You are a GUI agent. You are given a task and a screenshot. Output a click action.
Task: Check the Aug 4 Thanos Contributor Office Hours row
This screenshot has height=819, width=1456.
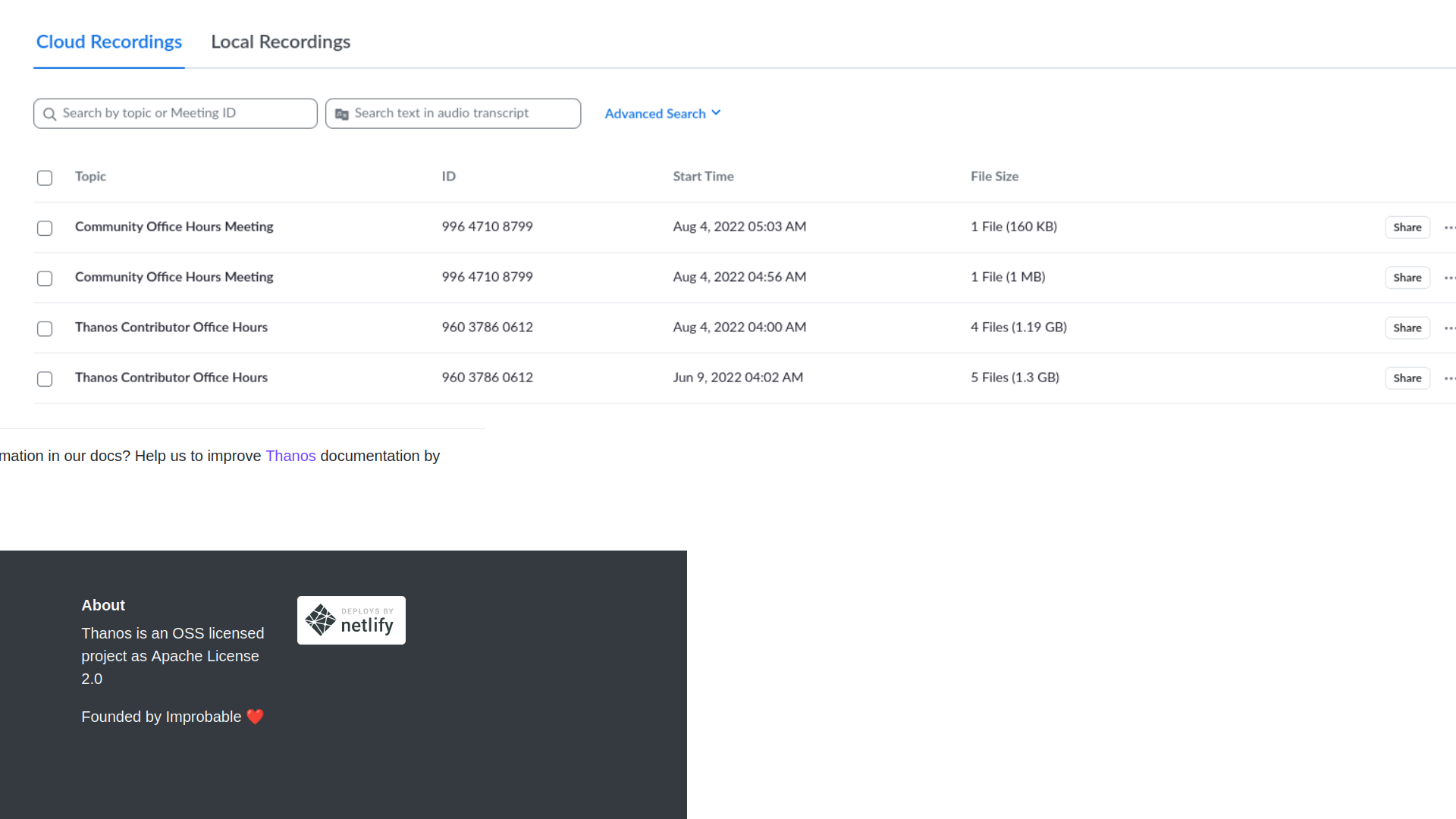click(x=45, y=328)
